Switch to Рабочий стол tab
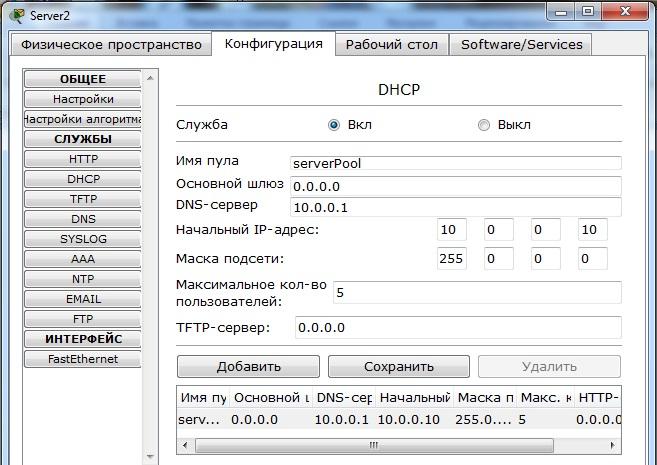The width and height of the screenshot is (657, 465). click(x=392, y=44)
